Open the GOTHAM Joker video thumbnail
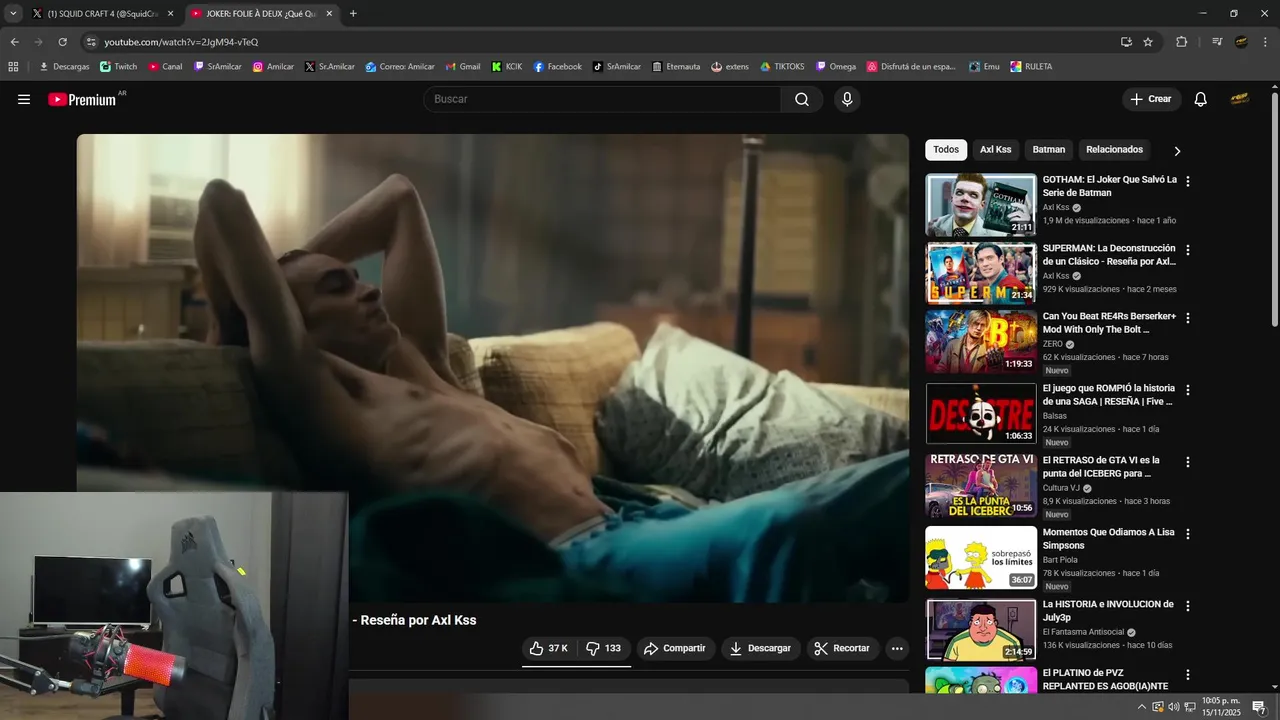This screenshot has width=1280, height=720. [980, 205]
